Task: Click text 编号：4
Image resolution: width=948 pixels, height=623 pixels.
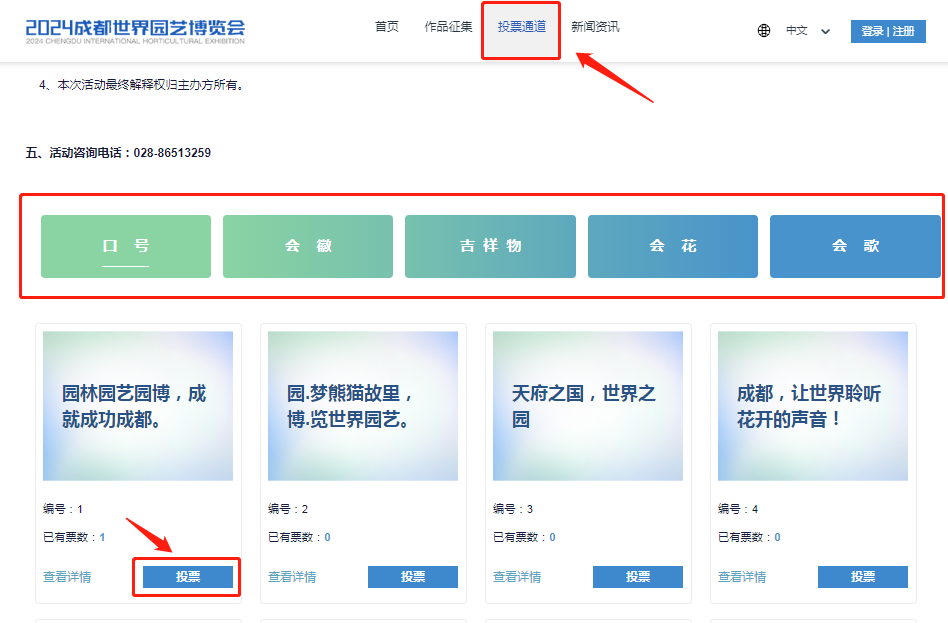Action: [738, 509]
